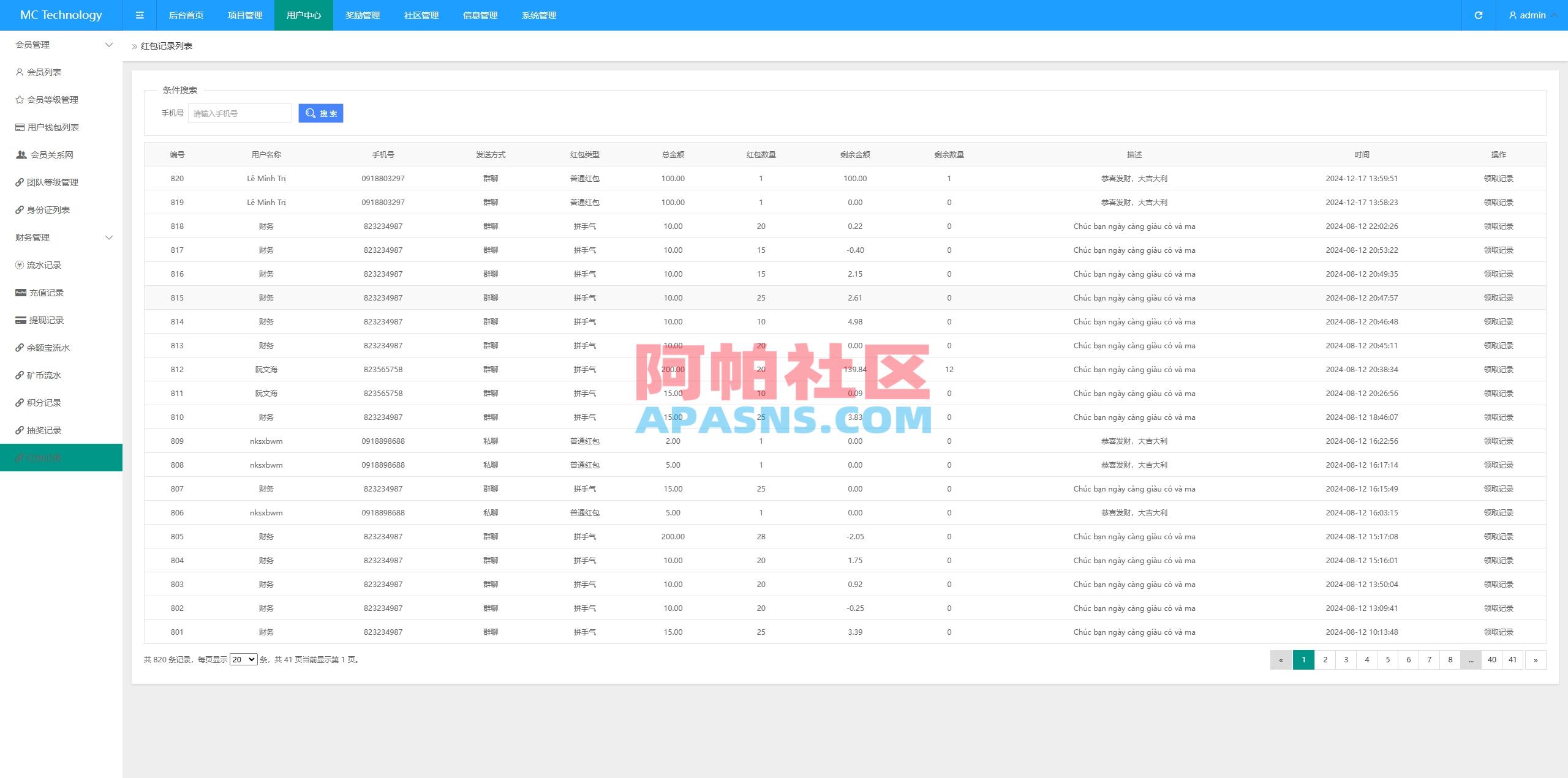This screenshot has width=1568, height=778.
Task: Click the ¥ icon for 流水记录
Action: [20, 265]
